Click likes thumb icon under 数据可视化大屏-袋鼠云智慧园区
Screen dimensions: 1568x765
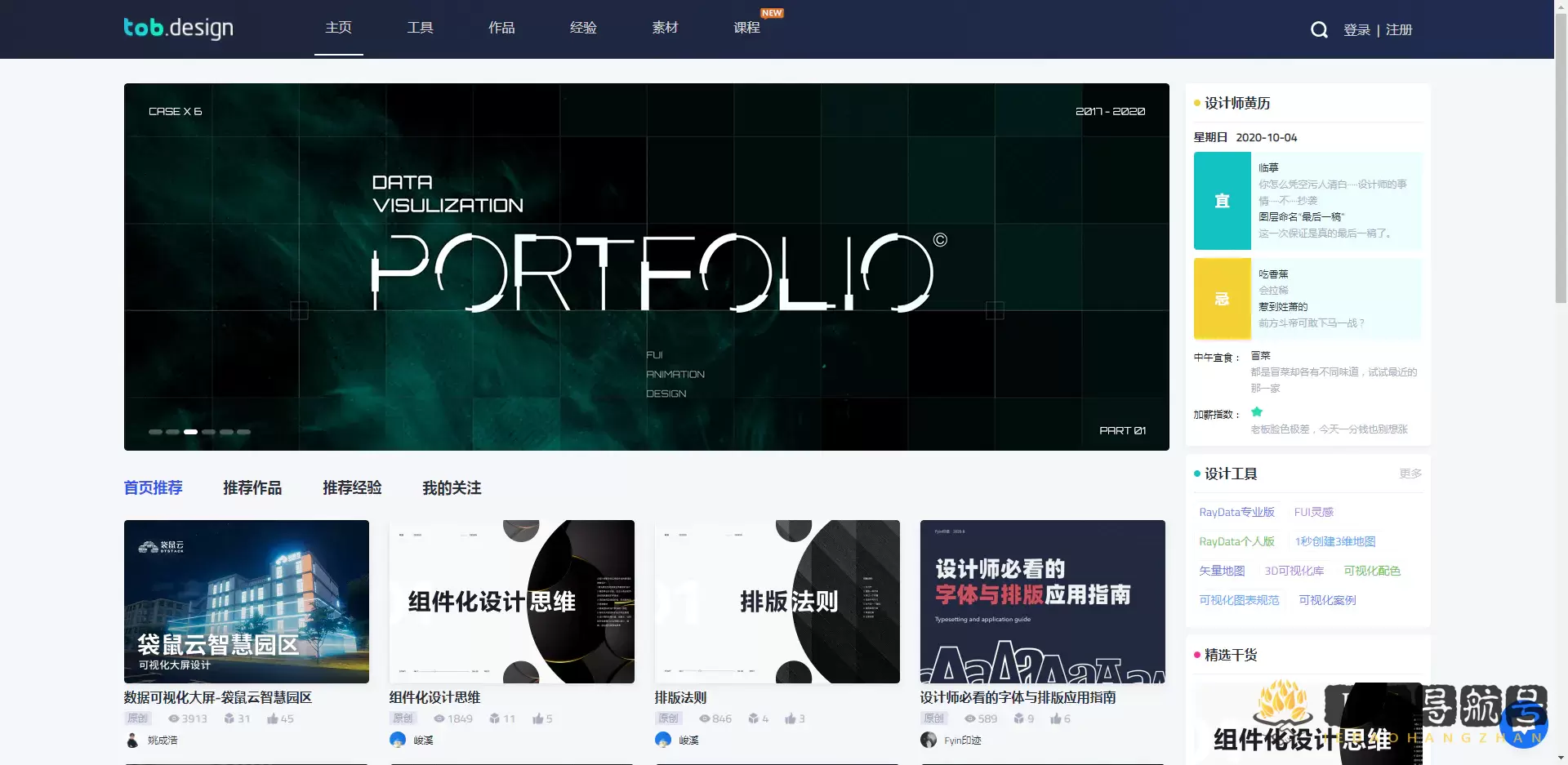(273, 718)
